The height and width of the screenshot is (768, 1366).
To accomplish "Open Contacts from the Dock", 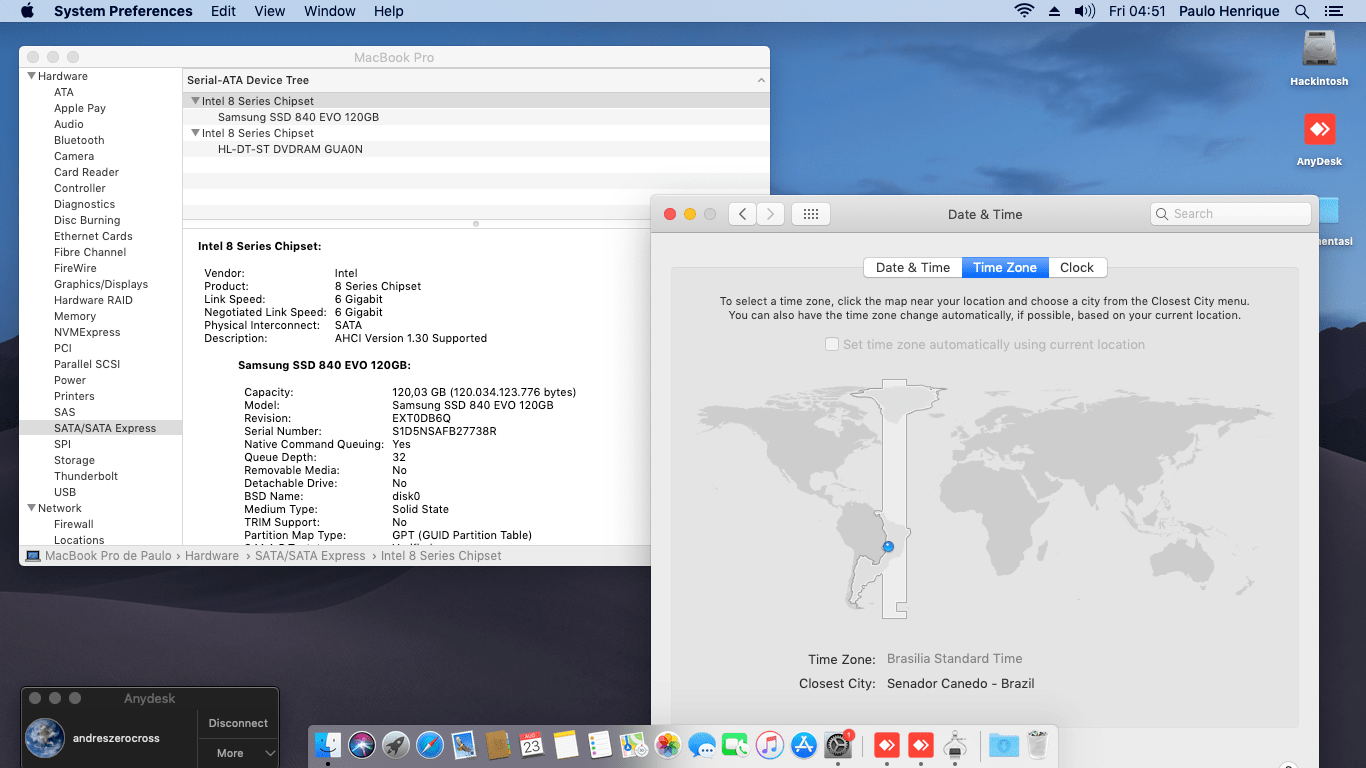I will click(x=498, y=745).
